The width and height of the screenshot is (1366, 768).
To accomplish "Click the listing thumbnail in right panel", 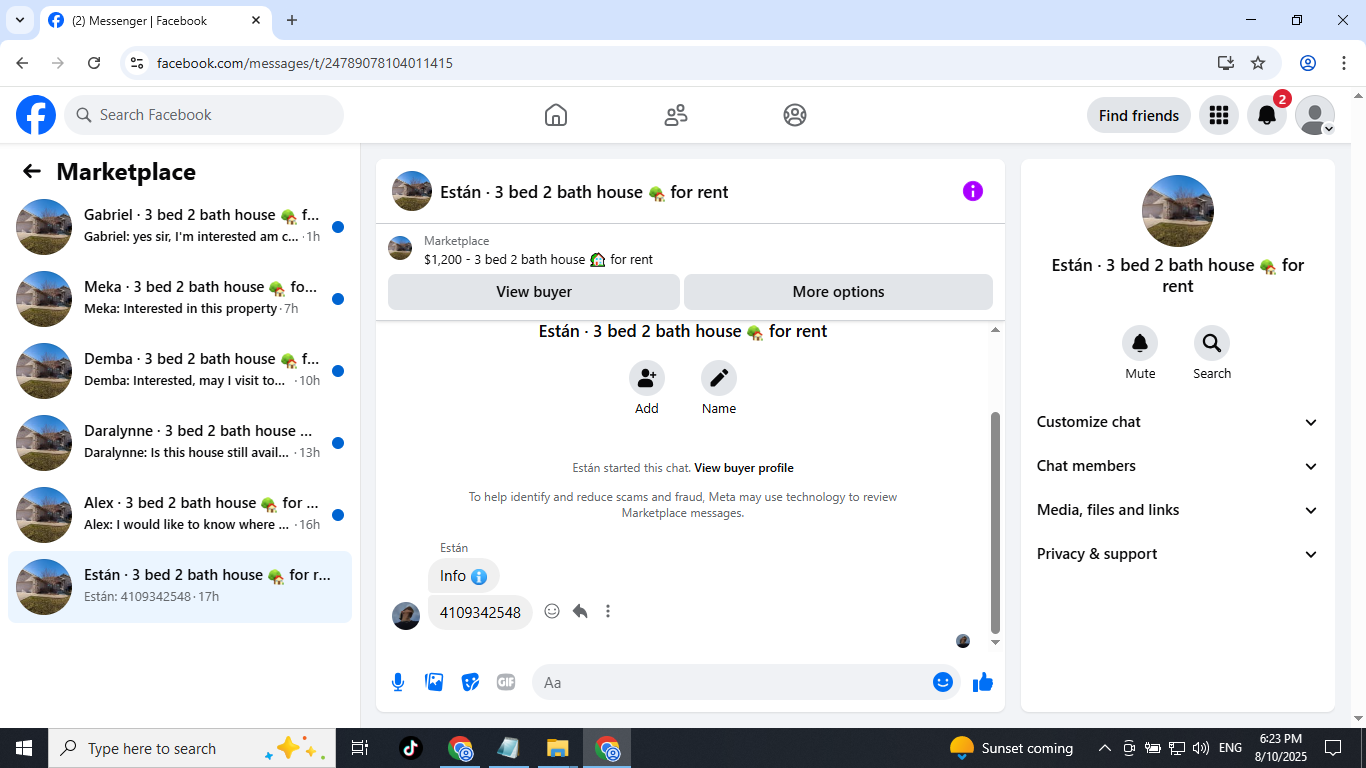I will (1178, 211).
